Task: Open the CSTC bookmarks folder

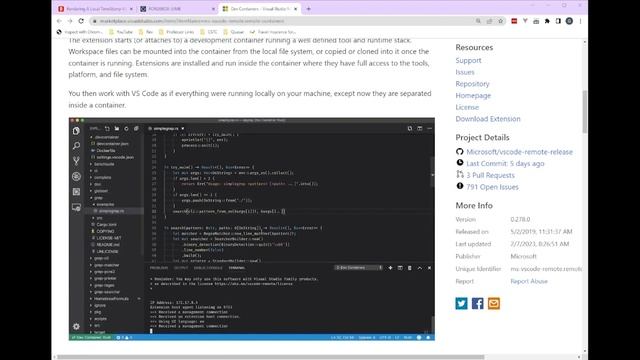Action: pos(209,32)
